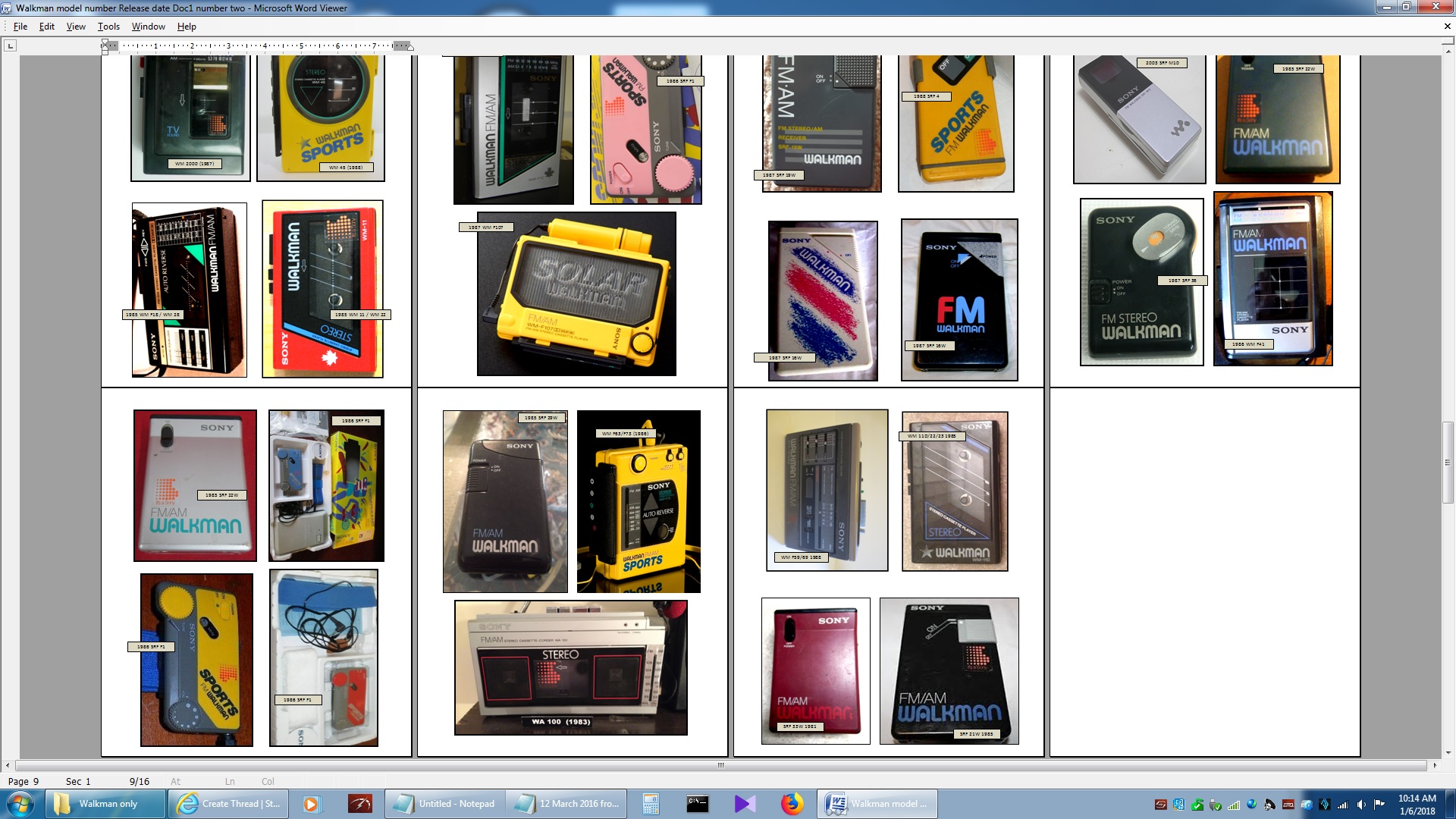Click the Page 9 status bar indicator
1456x819 pixels.
point(24,781)
